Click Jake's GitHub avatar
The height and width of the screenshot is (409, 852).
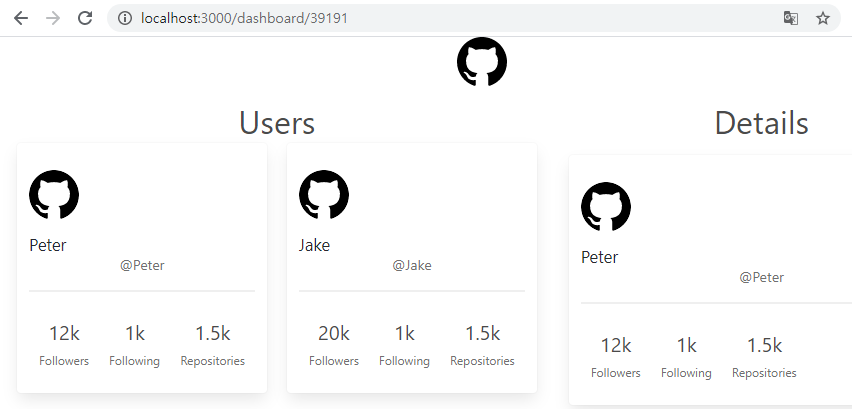coord(324,194)
